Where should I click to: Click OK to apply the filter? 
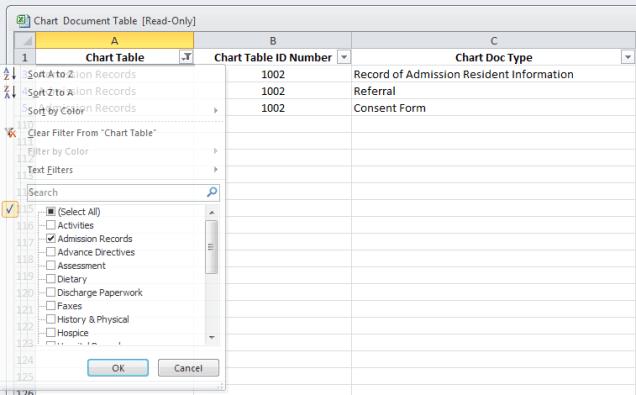(118, 368)
